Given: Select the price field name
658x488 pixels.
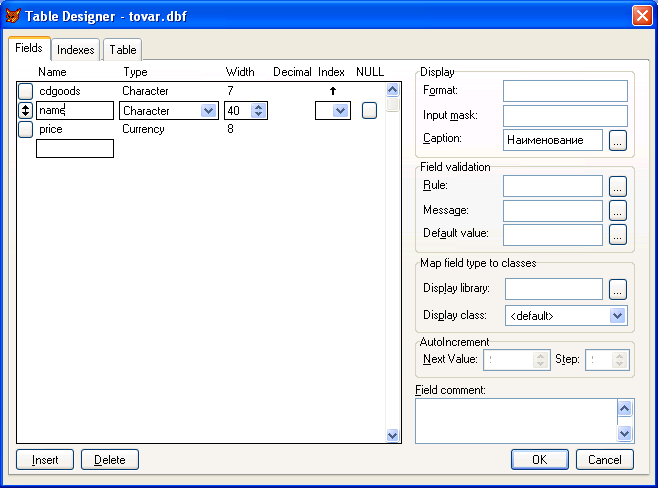Looking at the screenshot, I should tap(51, 129).
